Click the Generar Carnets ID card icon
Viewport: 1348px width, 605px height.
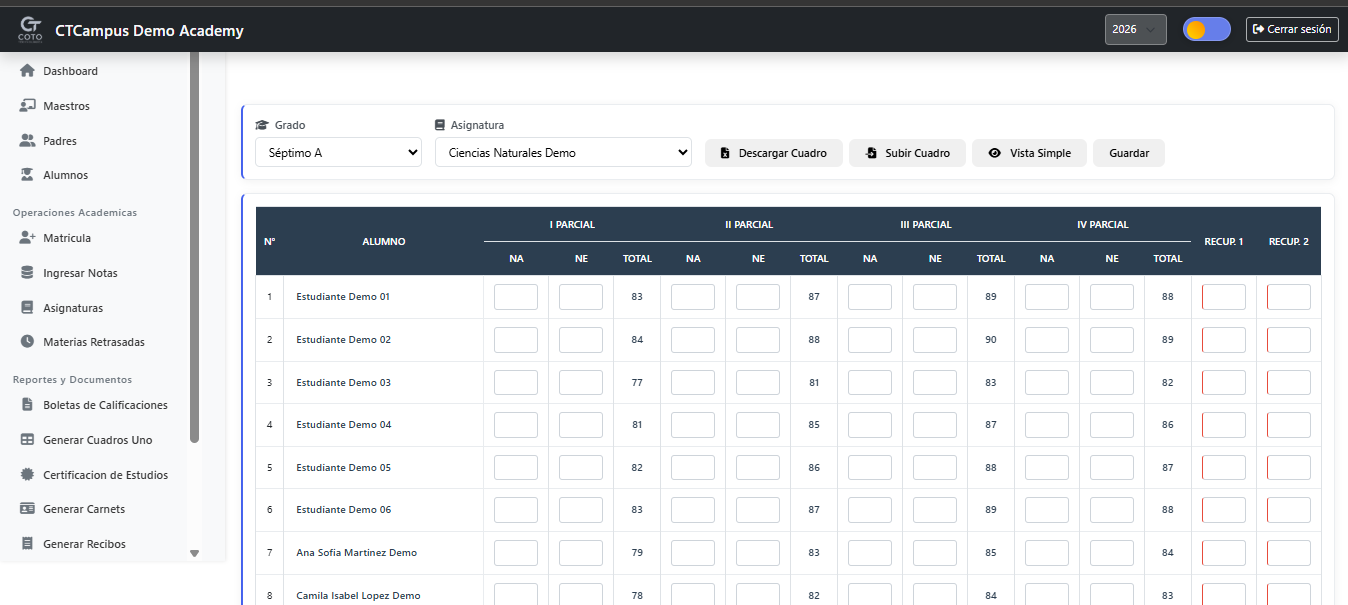point(28,509)
